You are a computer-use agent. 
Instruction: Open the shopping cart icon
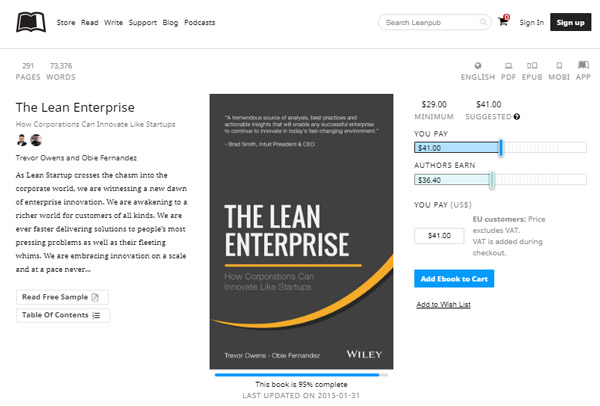coord(503,21)
